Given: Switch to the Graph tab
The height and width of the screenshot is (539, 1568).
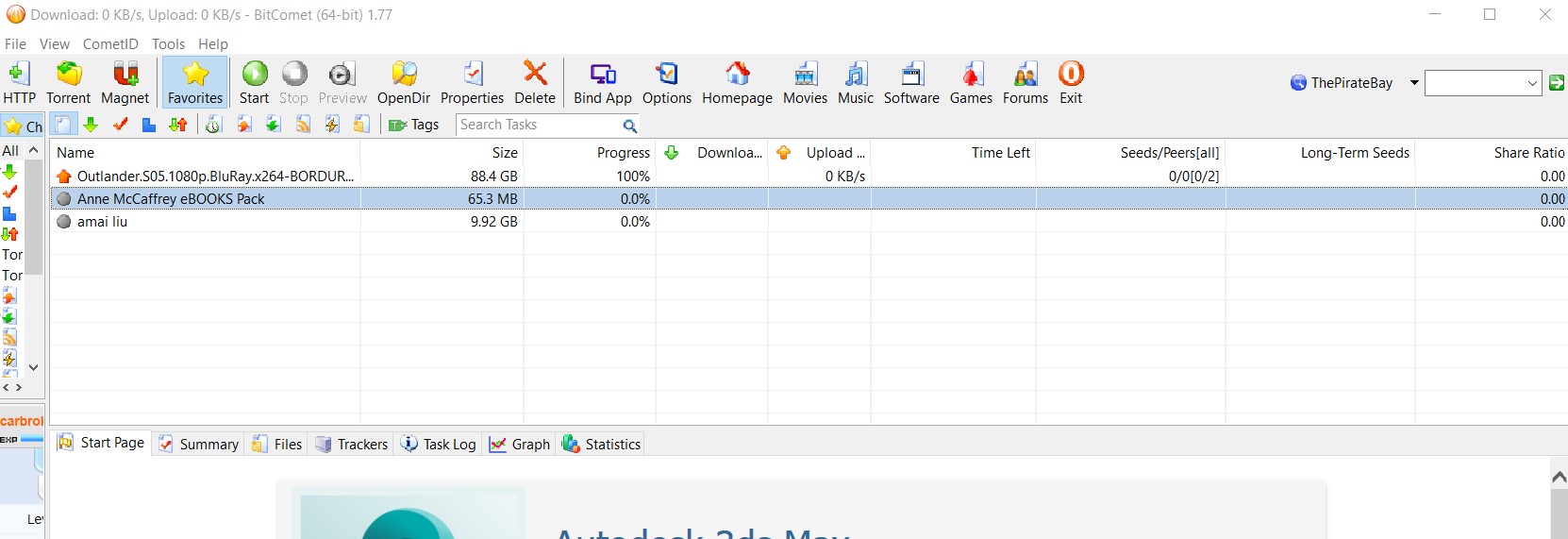Looking at the screenshot, I should 520,444.
